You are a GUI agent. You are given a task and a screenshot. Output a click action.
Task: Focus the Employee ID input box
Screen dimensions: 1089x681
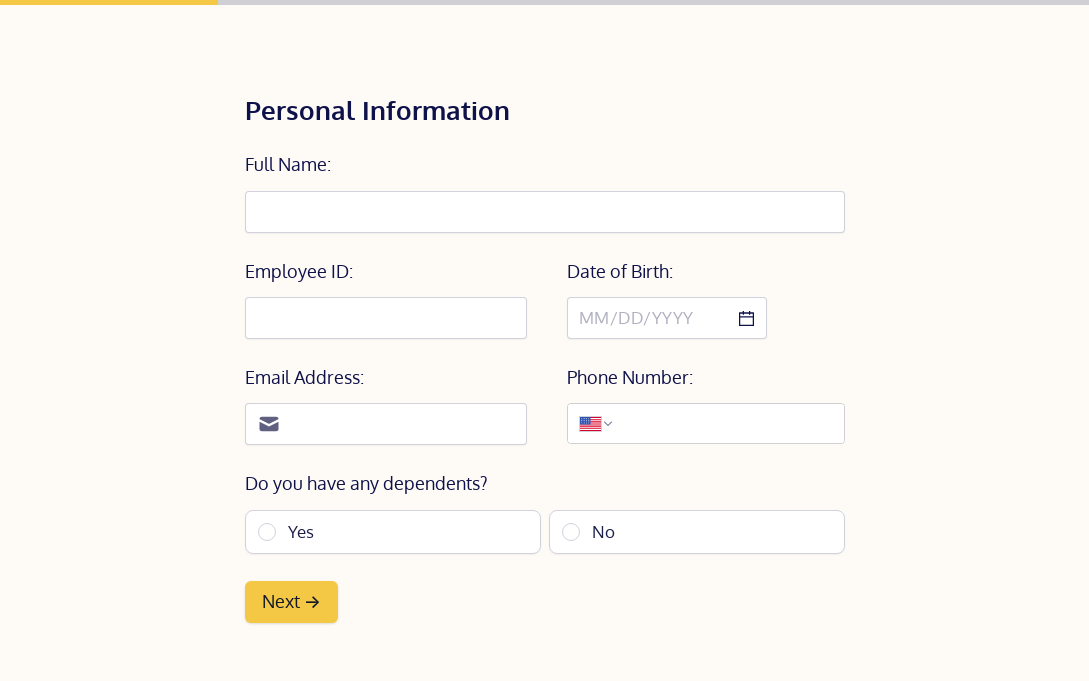[386, 318]
